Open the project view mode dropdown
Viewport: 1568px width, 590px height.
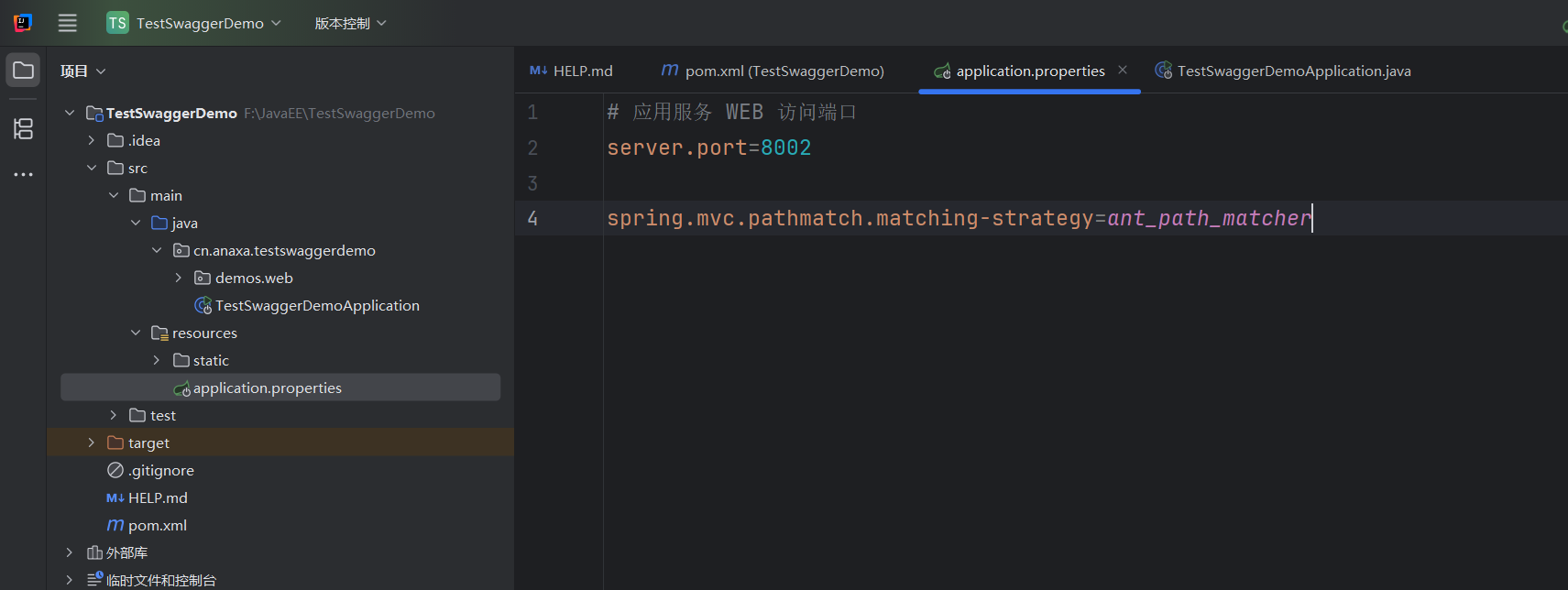coord(83,71)
